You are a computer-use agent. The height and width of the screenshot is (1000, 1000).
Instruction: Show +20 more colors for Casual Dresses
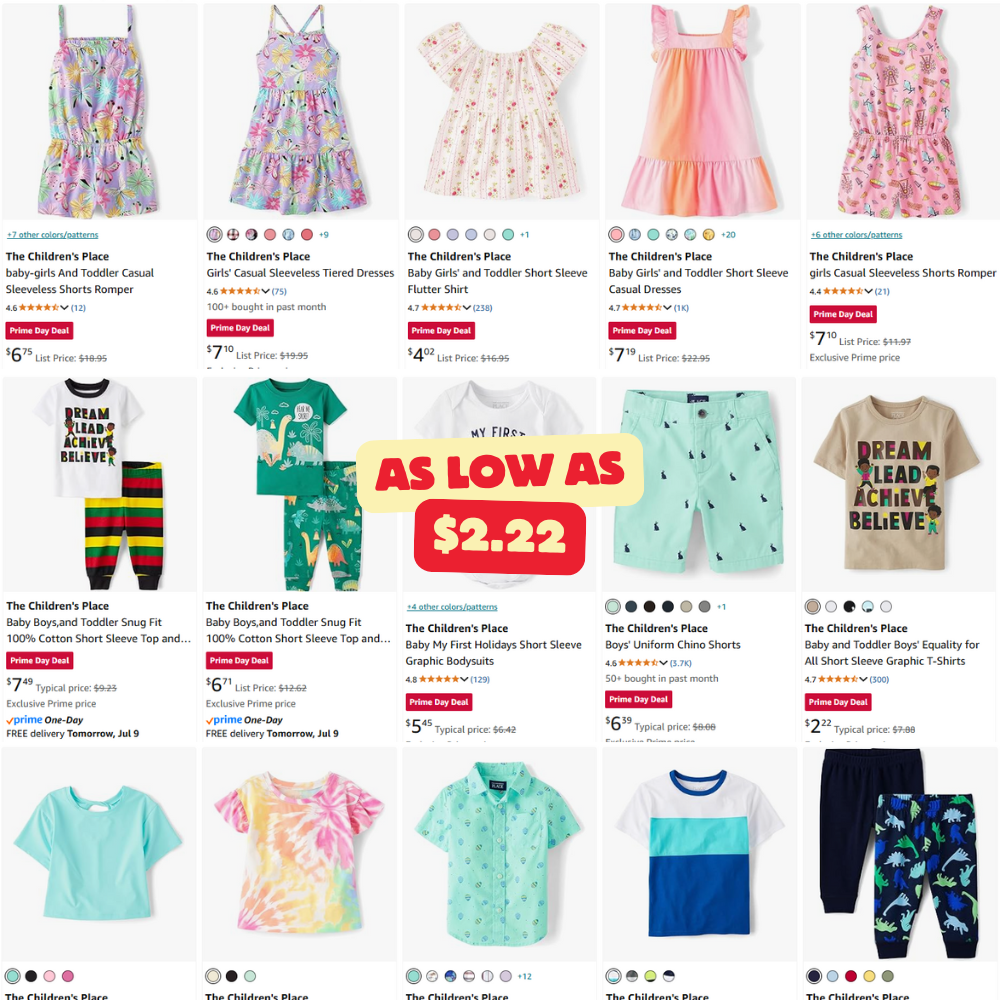[728, 235]
